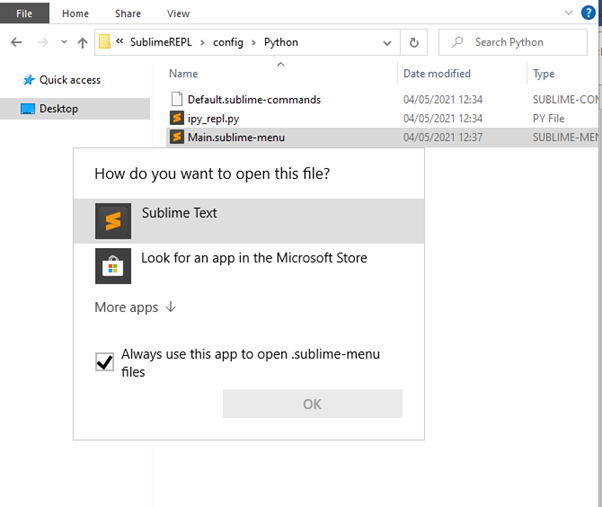Open the File menu
Image resolution: width=602 pixels, height=507 pixels.
coord(24,13)
